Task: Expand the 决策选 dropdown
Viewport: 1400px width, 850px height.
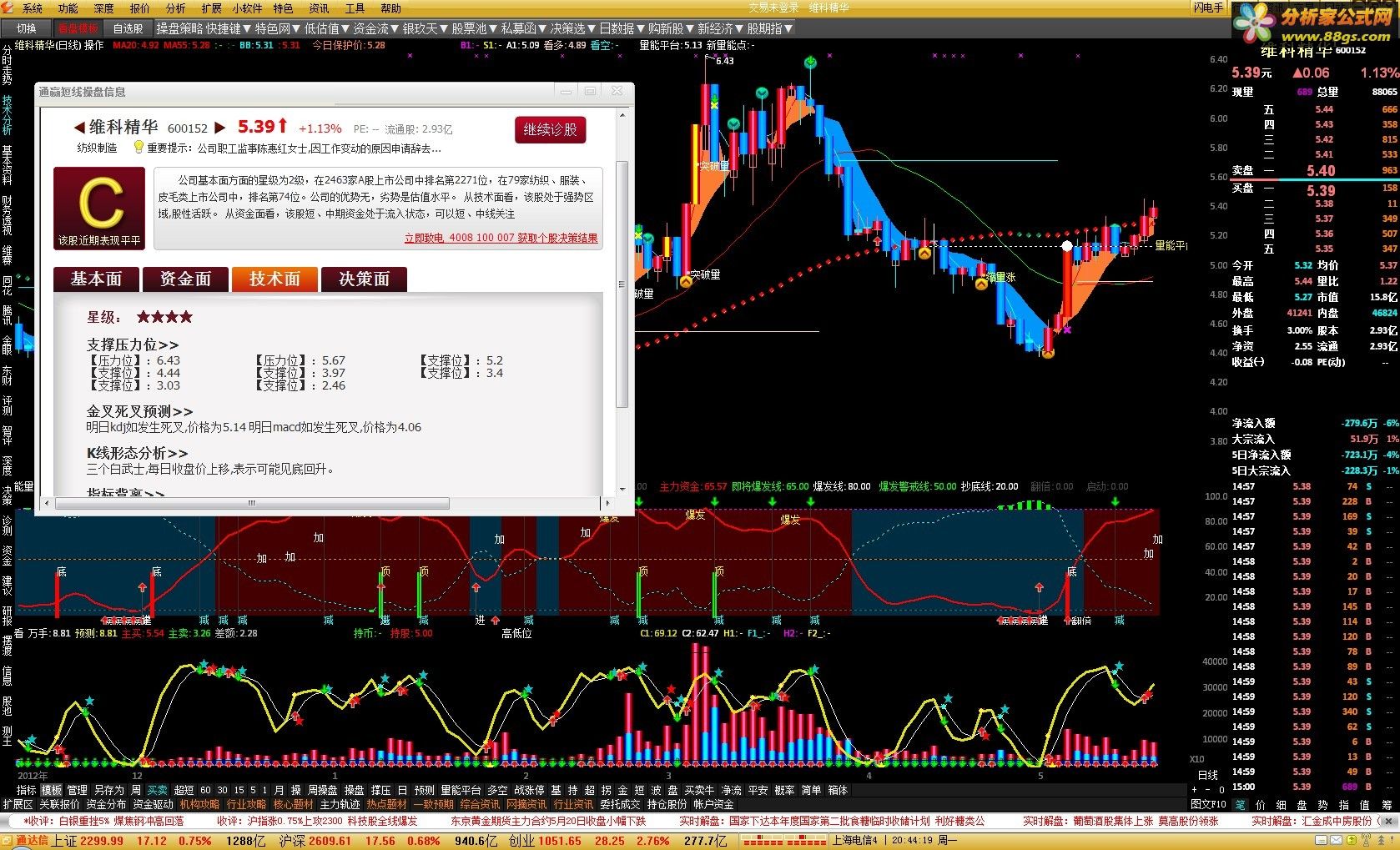Action: [573, 28]
